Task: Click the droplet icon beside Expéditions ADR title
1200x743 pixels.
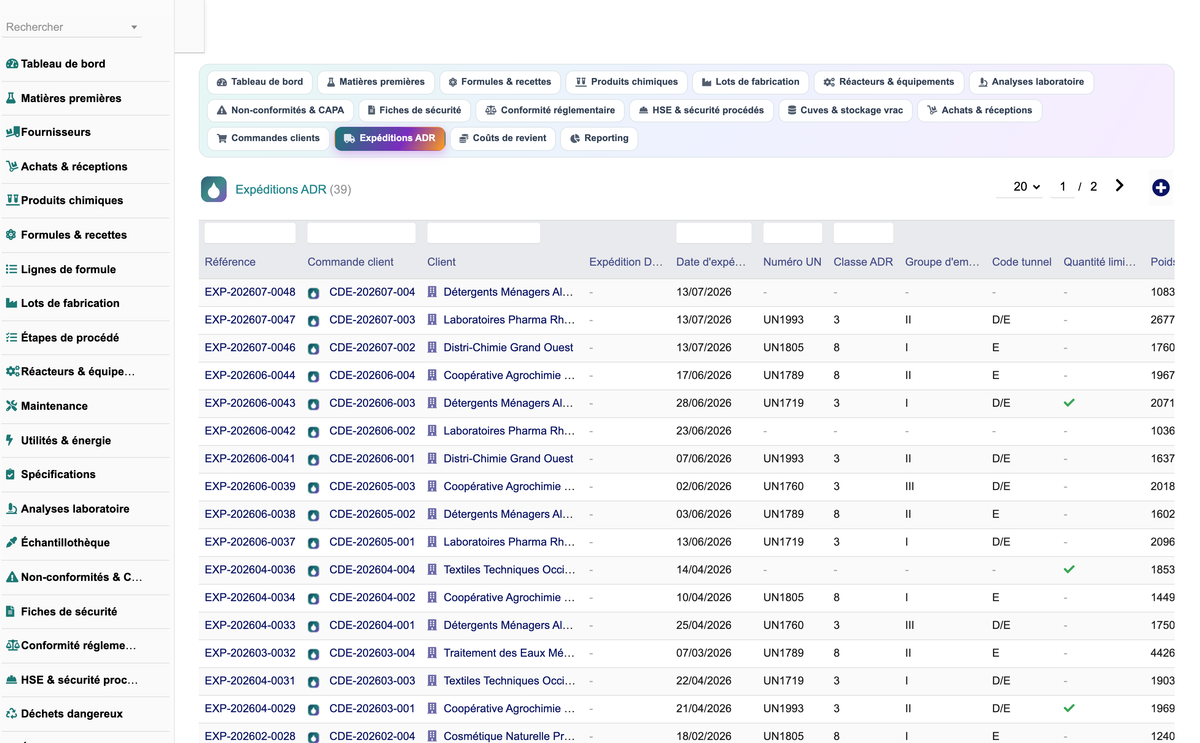Action: [x=214, y=189]
